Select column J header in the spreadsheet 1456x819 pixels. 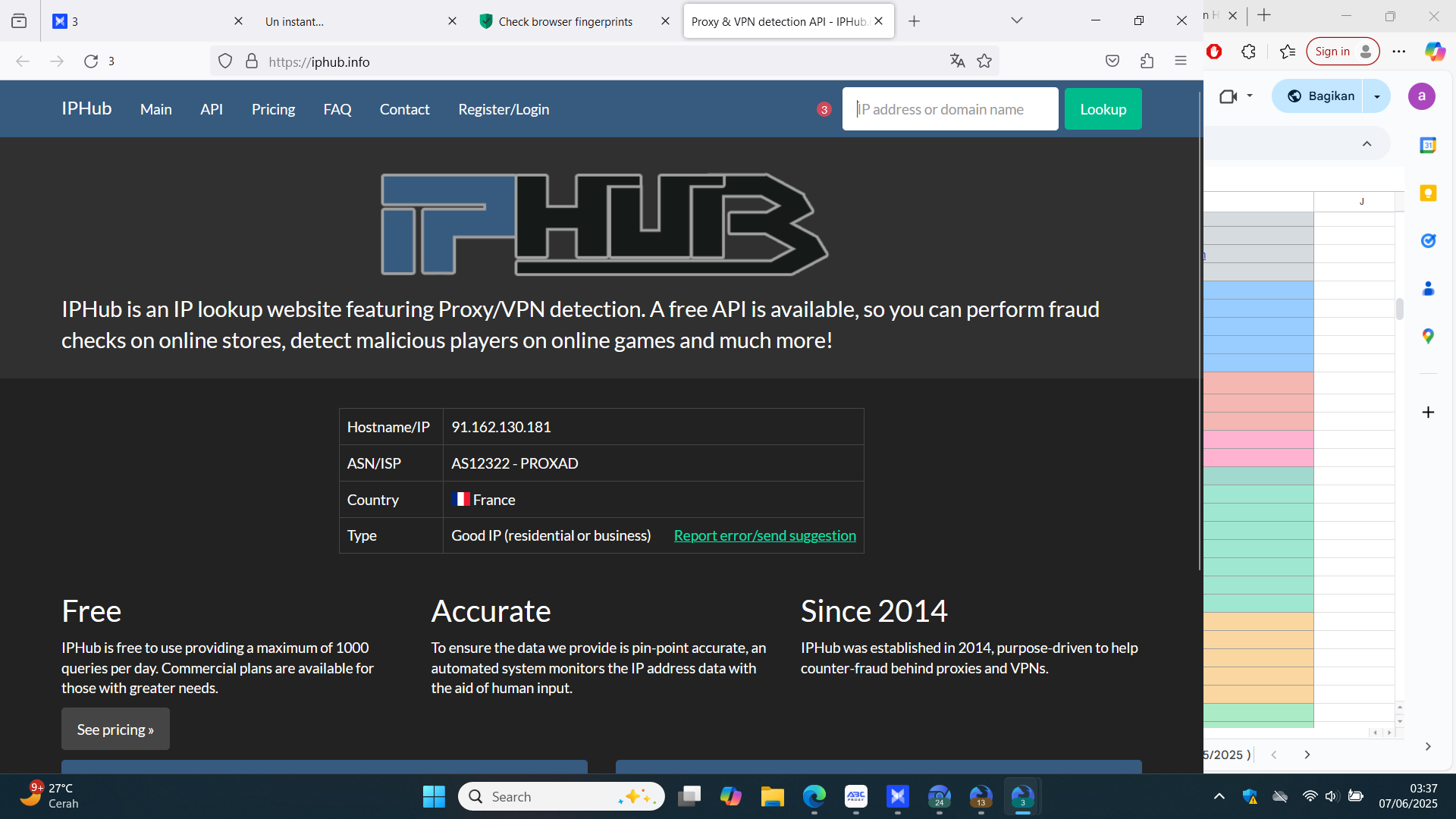(1361, 202)
